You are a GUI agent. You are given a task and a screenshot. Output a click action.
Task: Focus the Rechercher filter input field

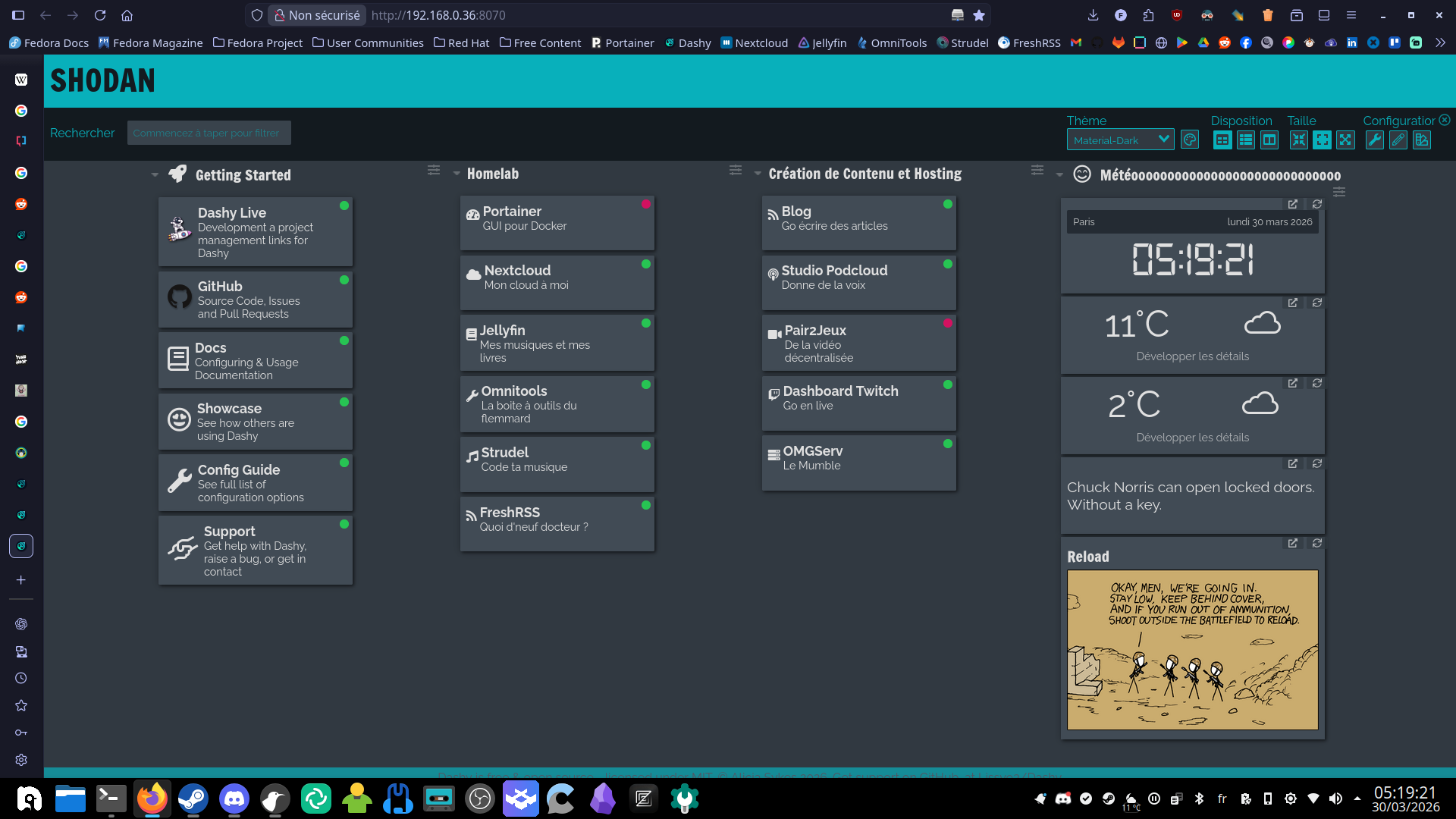[209, 133]
